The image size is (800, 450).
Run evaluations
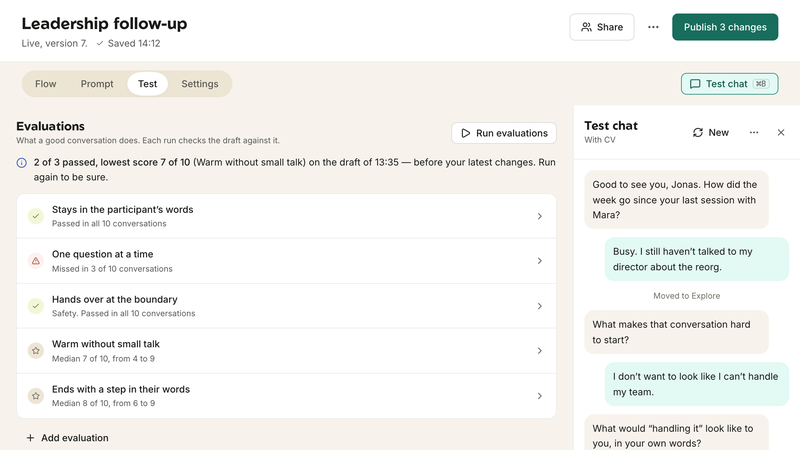[x=504, y=133]
